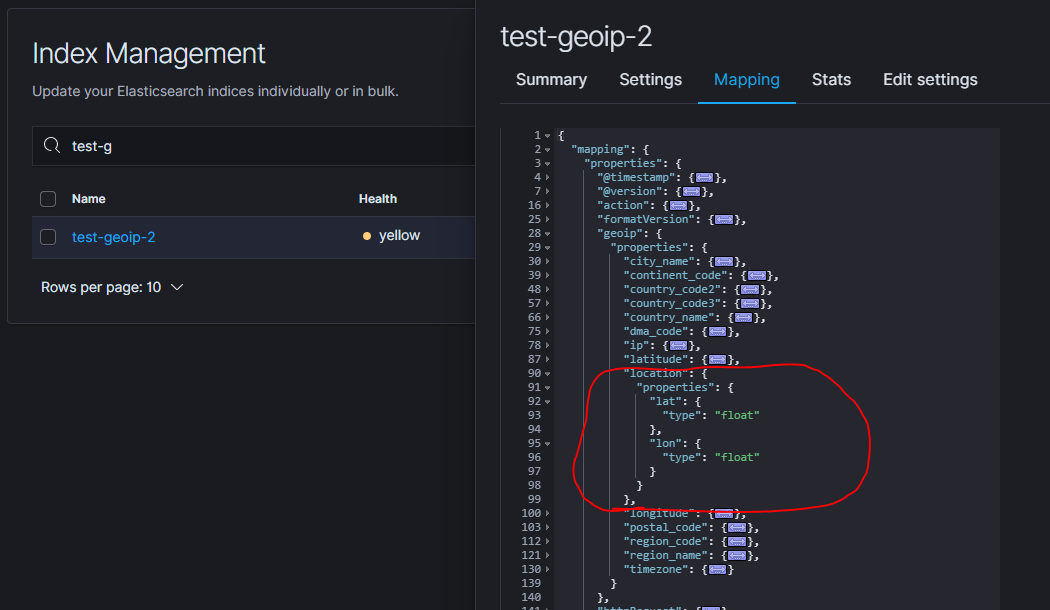The width and height of the screenshot is (1050, 610).
Task: Expand "dma_code" fold arrow at line 75
Action: pyautogui.click(x=547, y=331)
